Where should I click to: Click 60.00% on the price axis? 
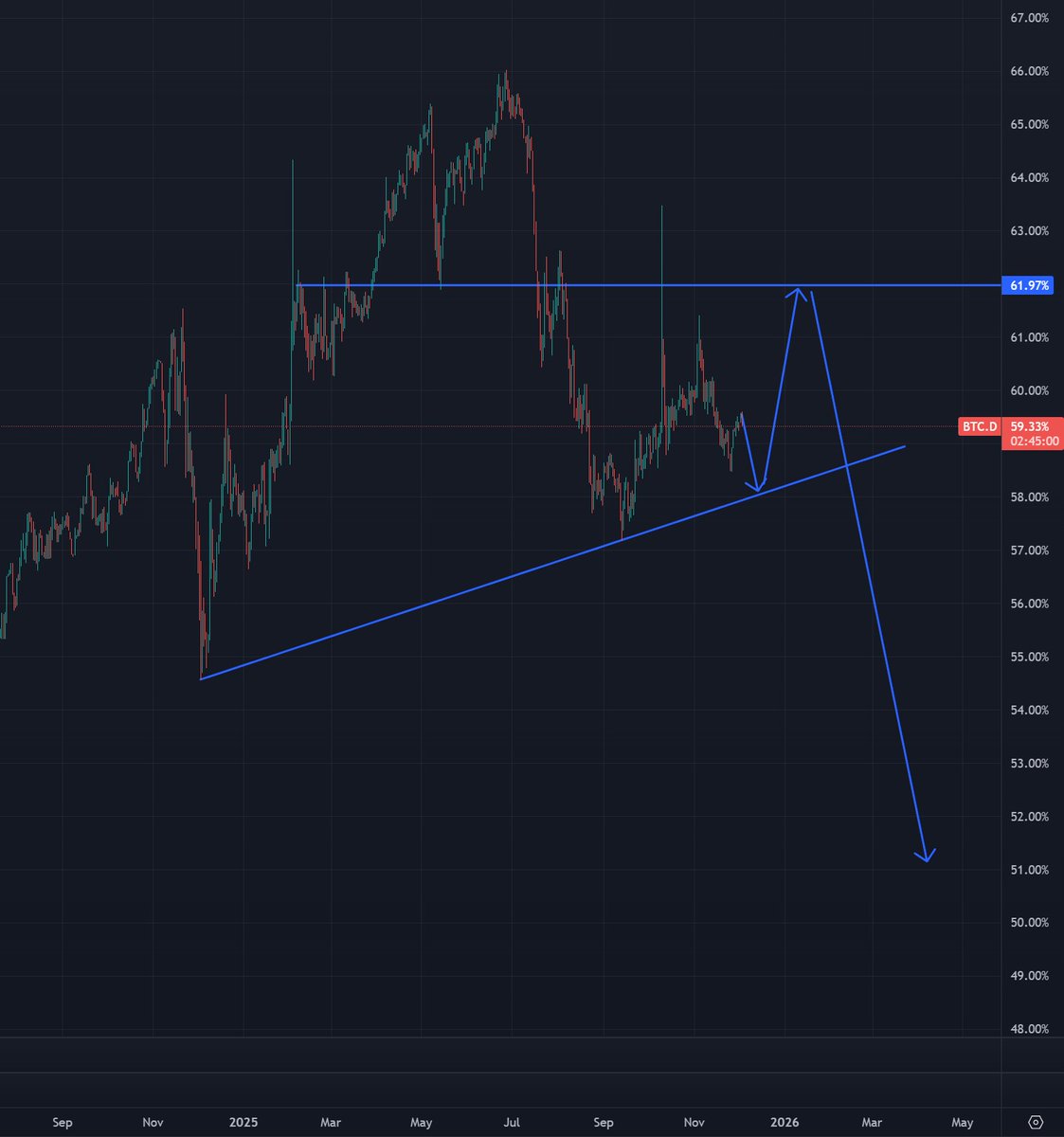click(x=1028, y=390)
